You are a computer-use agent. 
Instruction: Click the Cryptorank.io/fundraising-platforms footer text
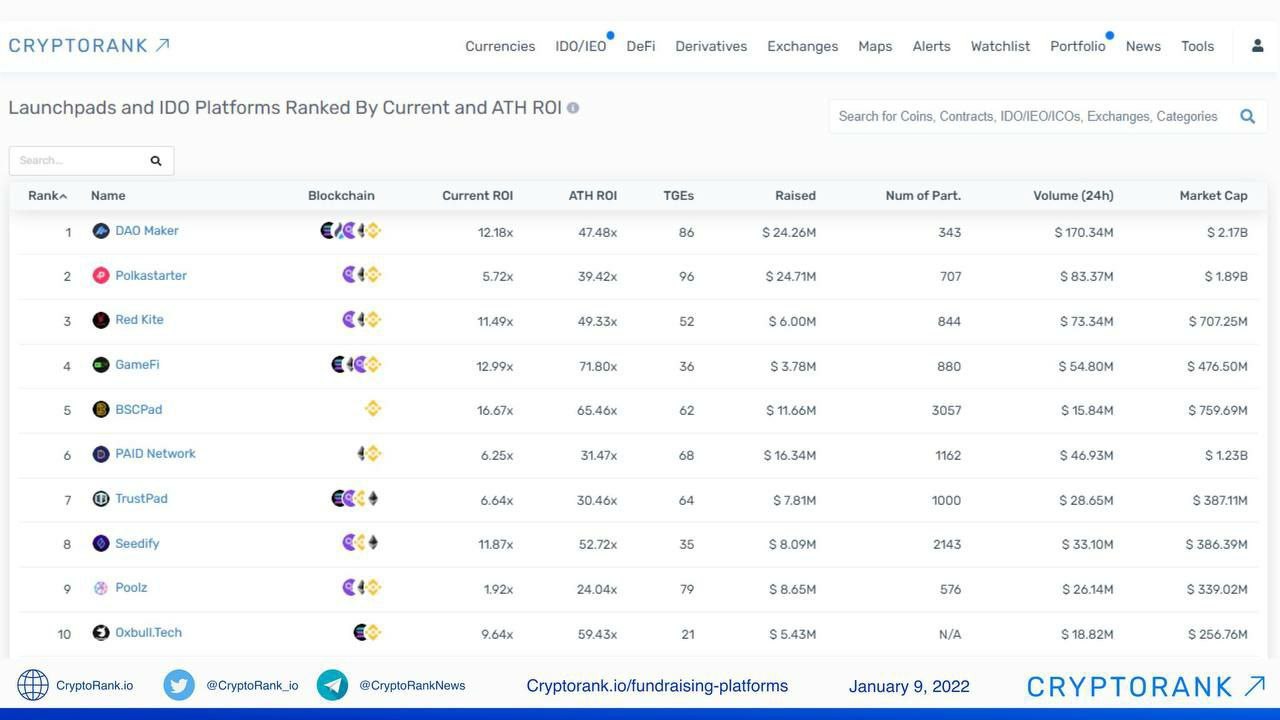click(x=657, y=686)
